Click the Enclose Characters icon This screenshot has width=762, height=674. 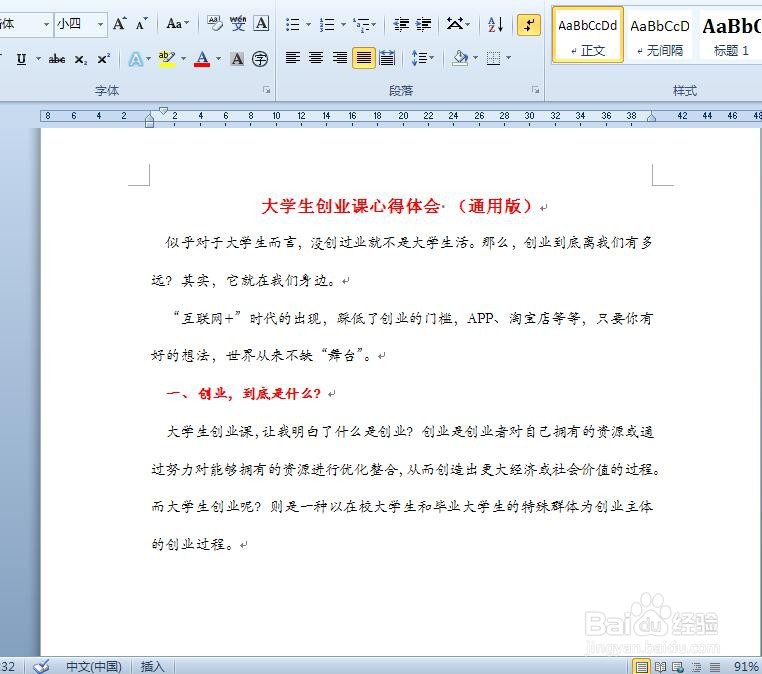[x=260, y=59]
